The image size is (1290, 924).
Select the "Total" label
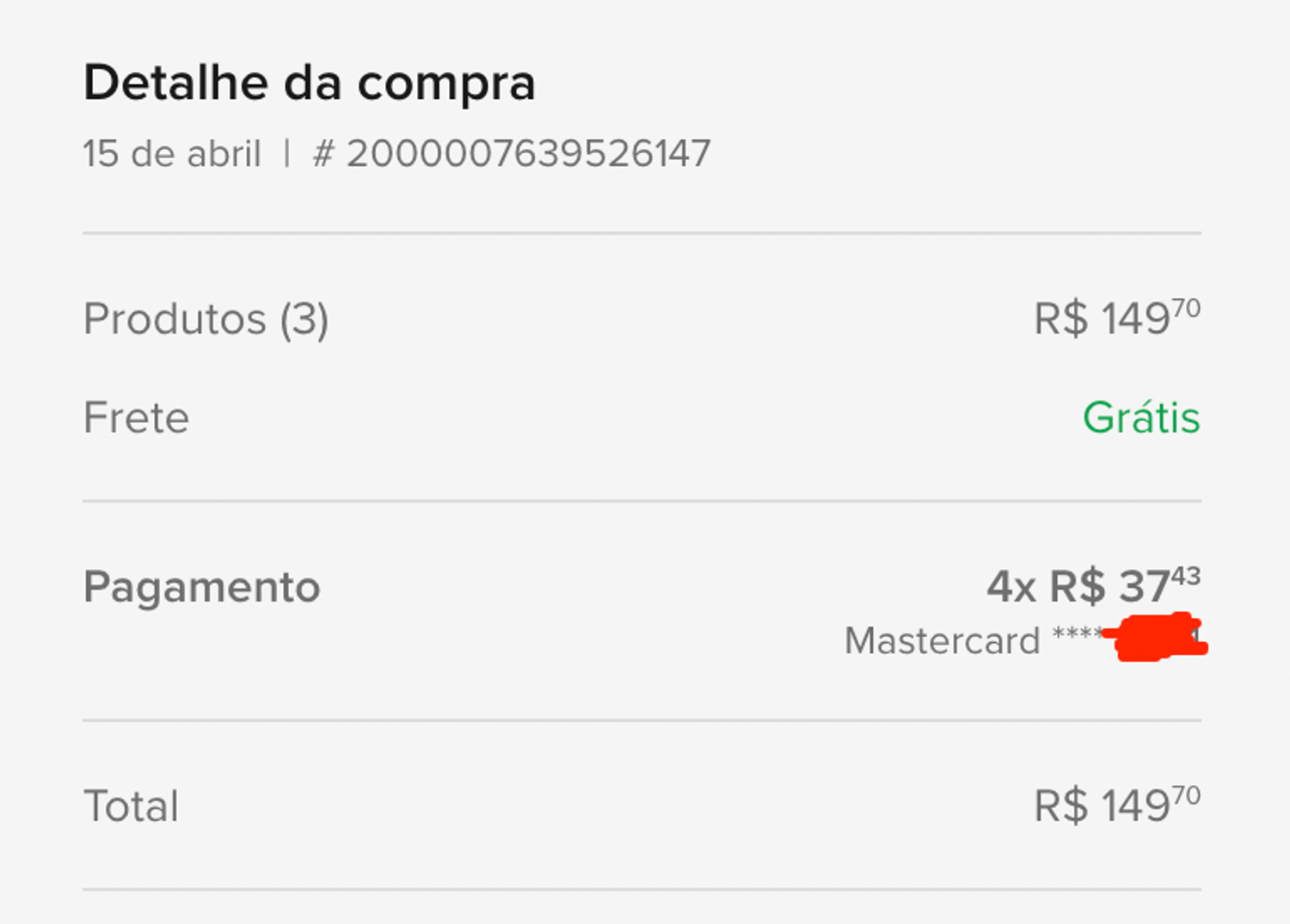pyautogui.click(x=131, y=807)
